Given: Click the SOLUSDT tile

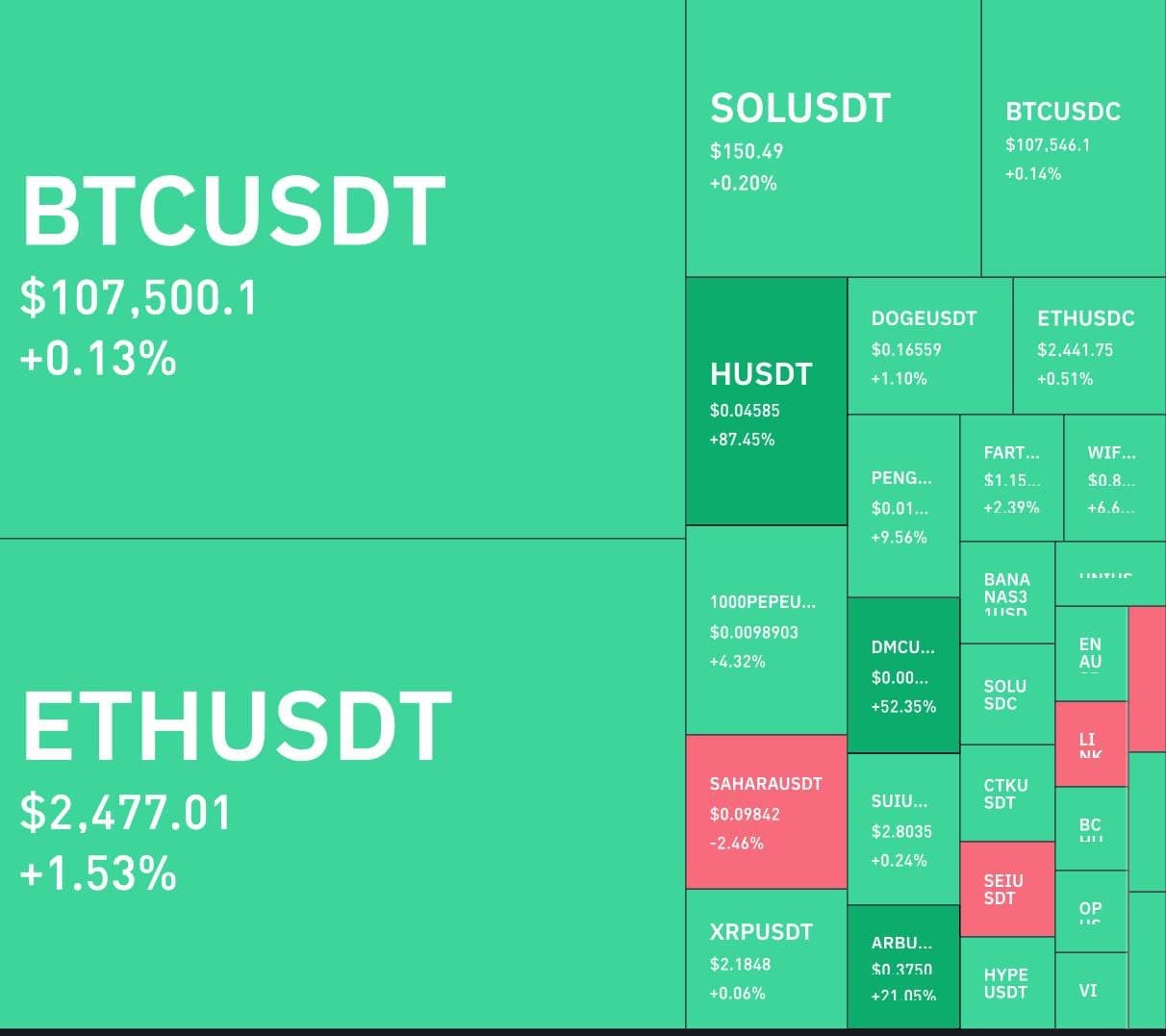Looking at the screenshot, I should [833, 139].
